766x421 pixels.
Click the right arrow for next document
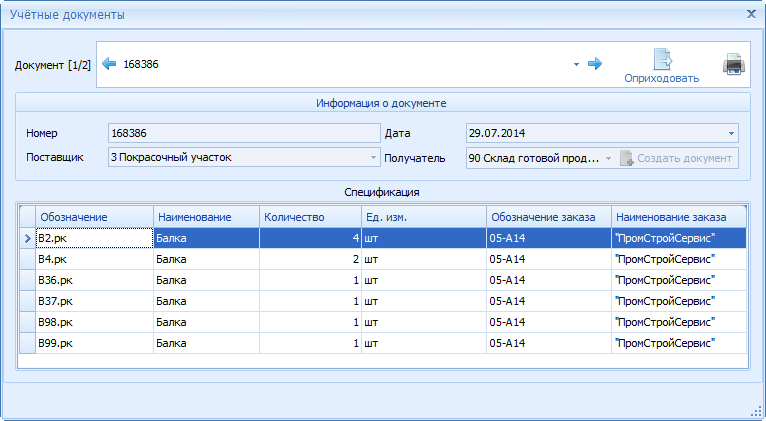point(595,64)
